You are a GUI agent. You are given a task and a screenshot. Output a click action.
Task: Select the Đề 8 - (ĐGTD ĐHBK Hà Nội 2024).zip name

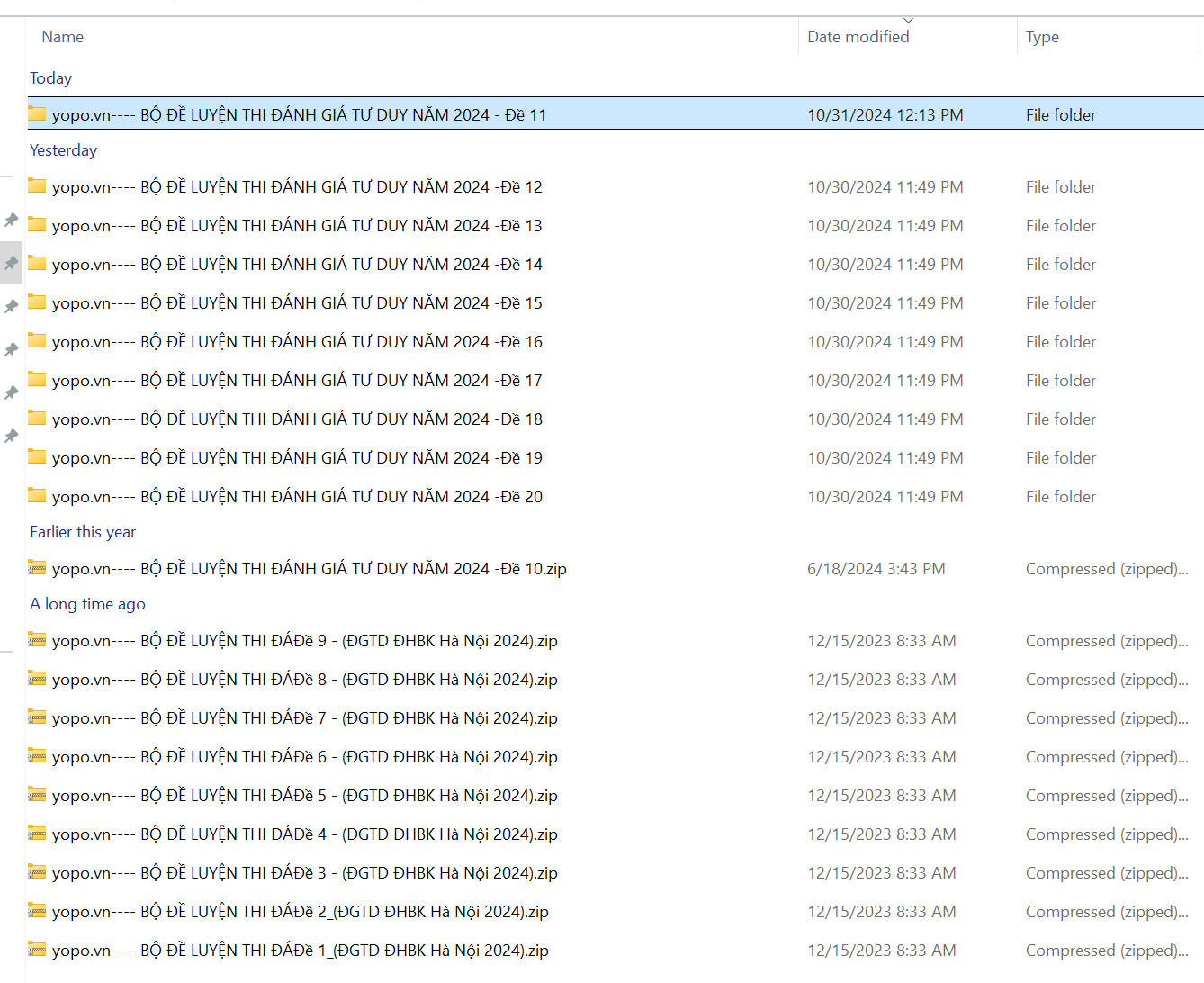[305, 679]
